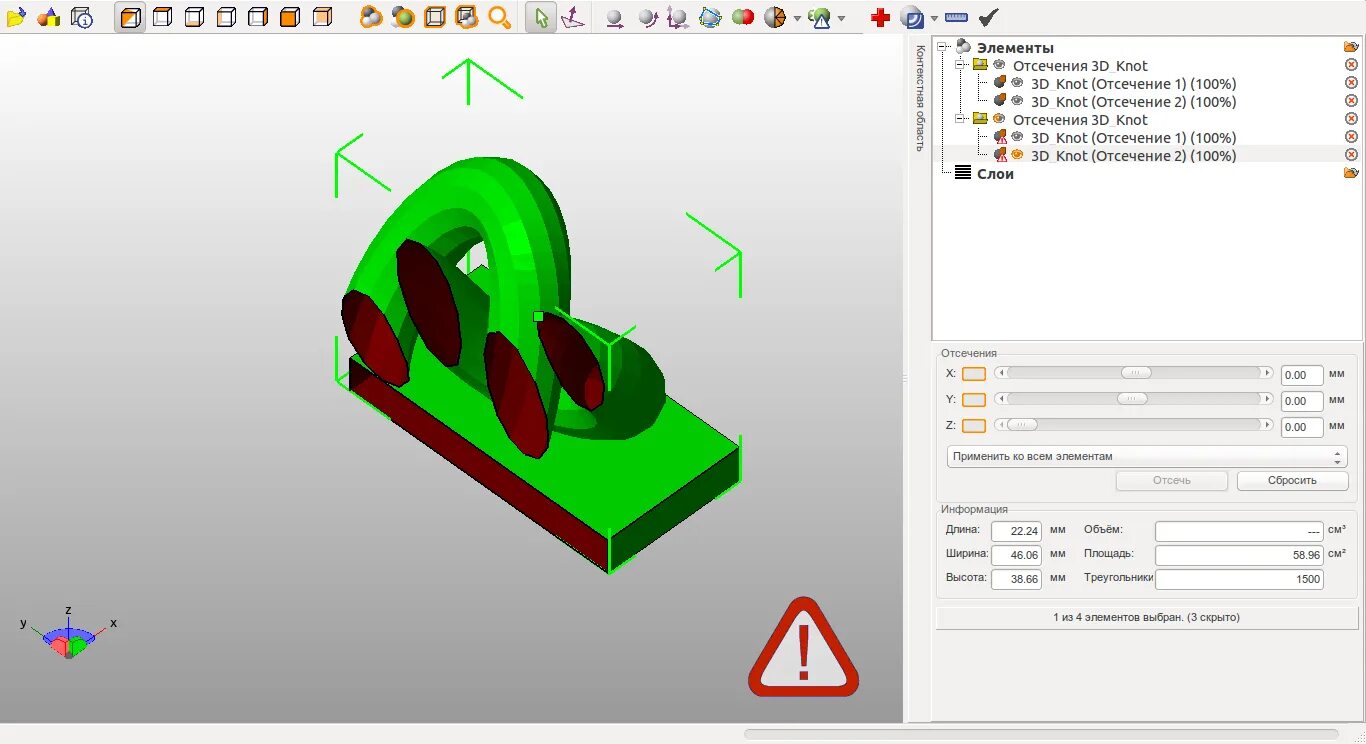1366x744 pixels.
Task: Open dropdown arrow beside blue measurement icon
Action: [x=934, y=18]
